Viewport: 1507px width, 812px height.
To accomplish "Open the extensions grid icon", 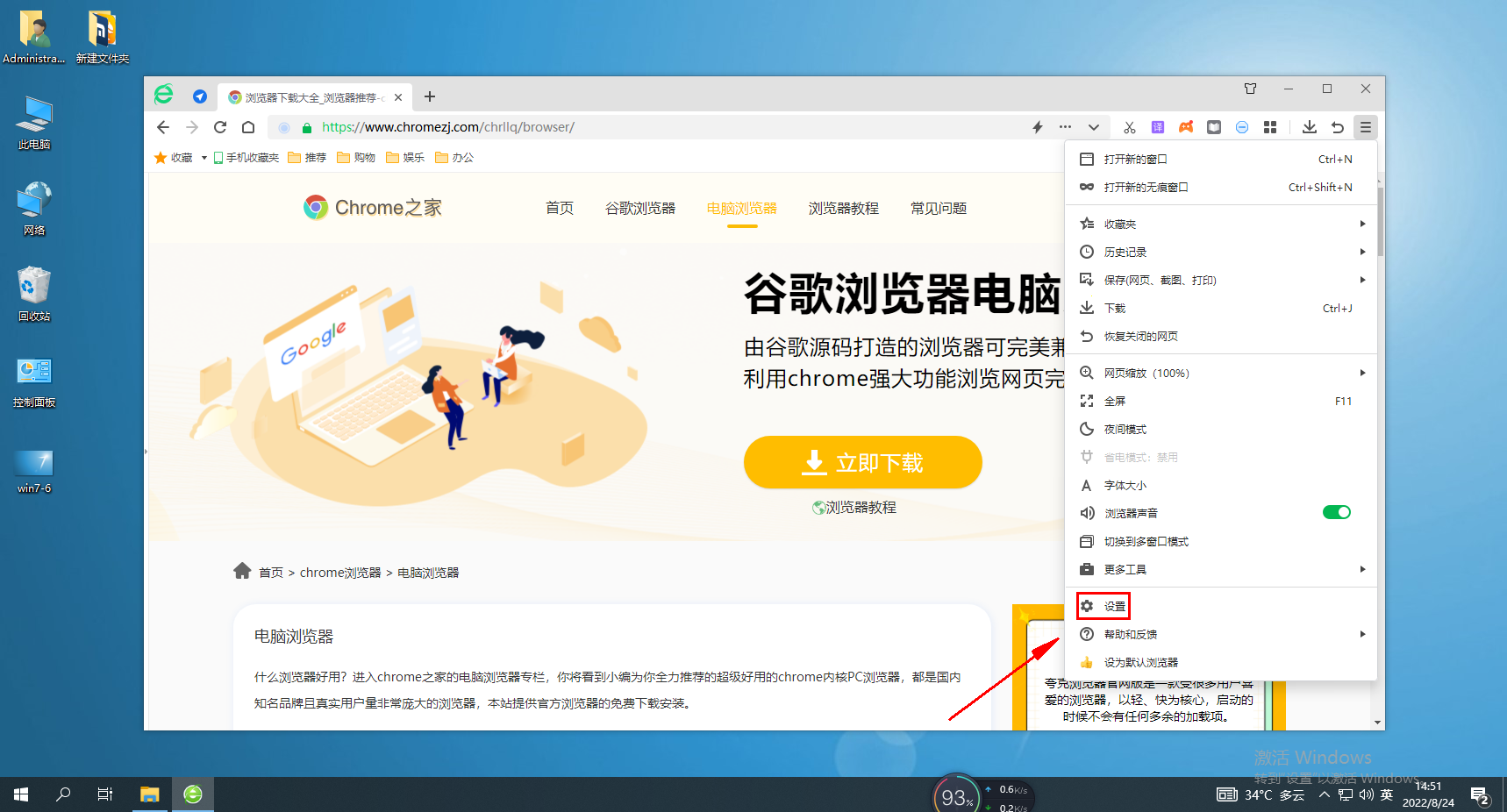I will [1270, 127].
